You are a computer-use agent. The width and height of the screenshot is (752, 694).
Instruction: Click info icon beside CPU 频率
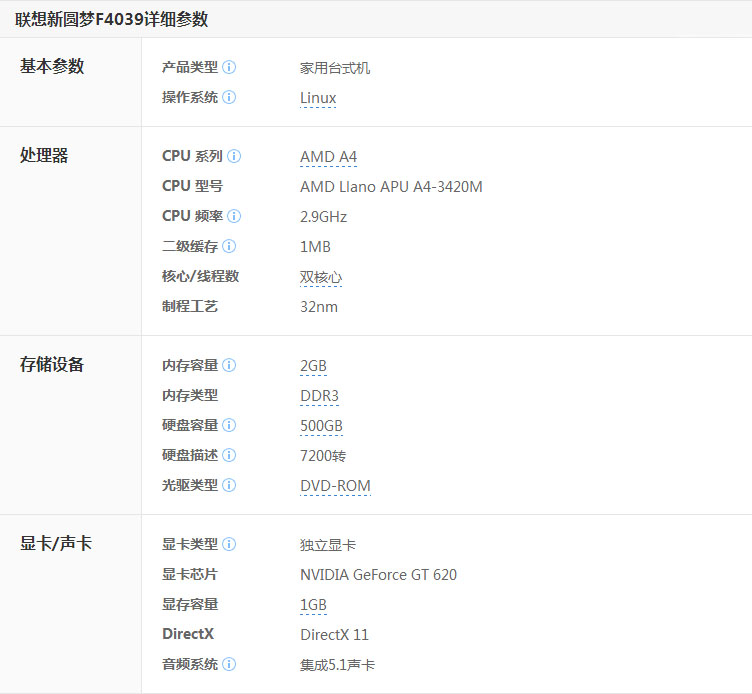pos(234,216)
